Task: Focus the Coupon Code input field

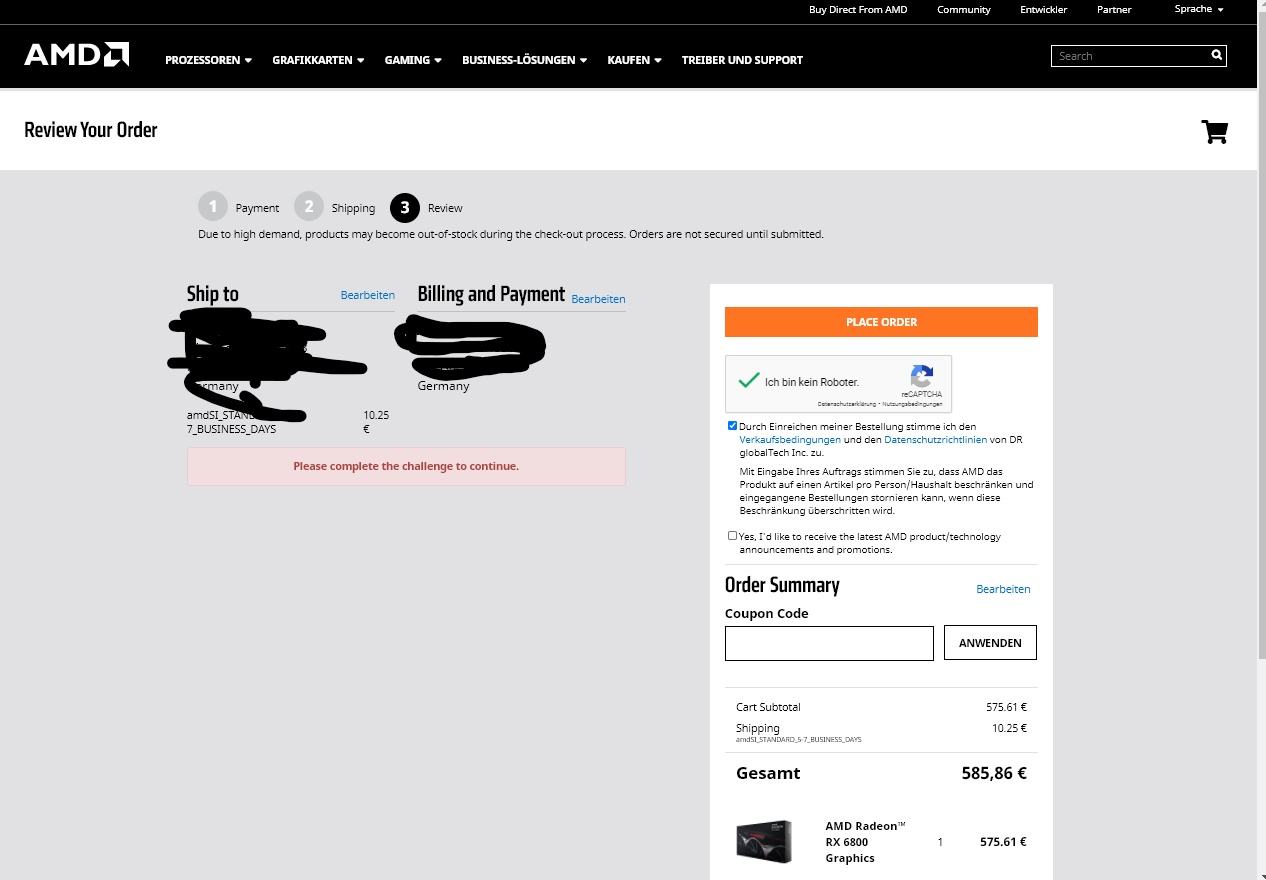Action: coord(829,643)
